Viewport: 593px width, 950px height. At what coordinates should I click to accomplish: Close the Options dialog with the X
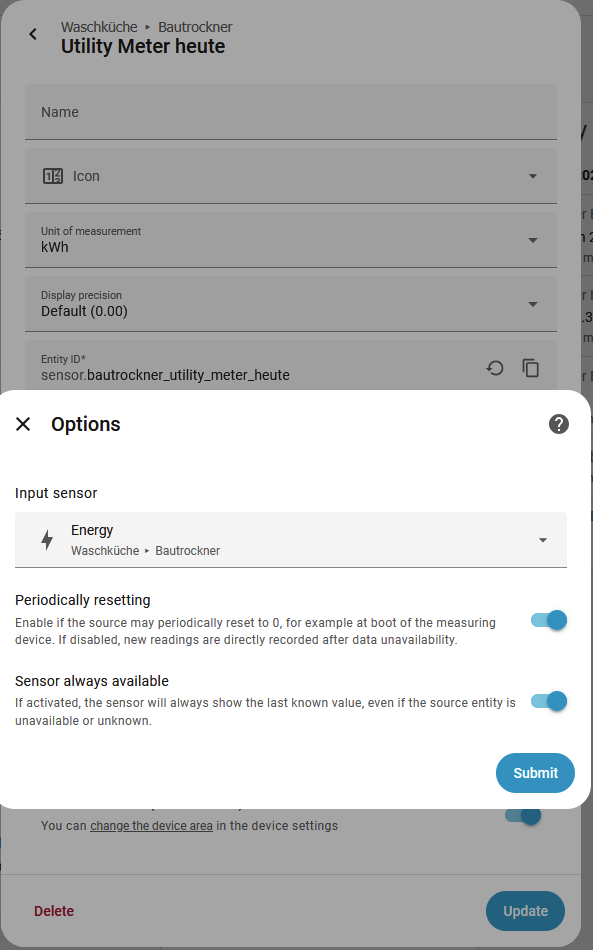[24, 424]
